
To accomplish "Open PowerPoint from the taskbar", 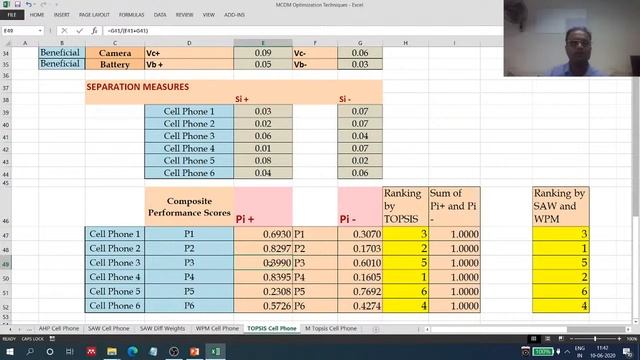I will click(195, 351).
